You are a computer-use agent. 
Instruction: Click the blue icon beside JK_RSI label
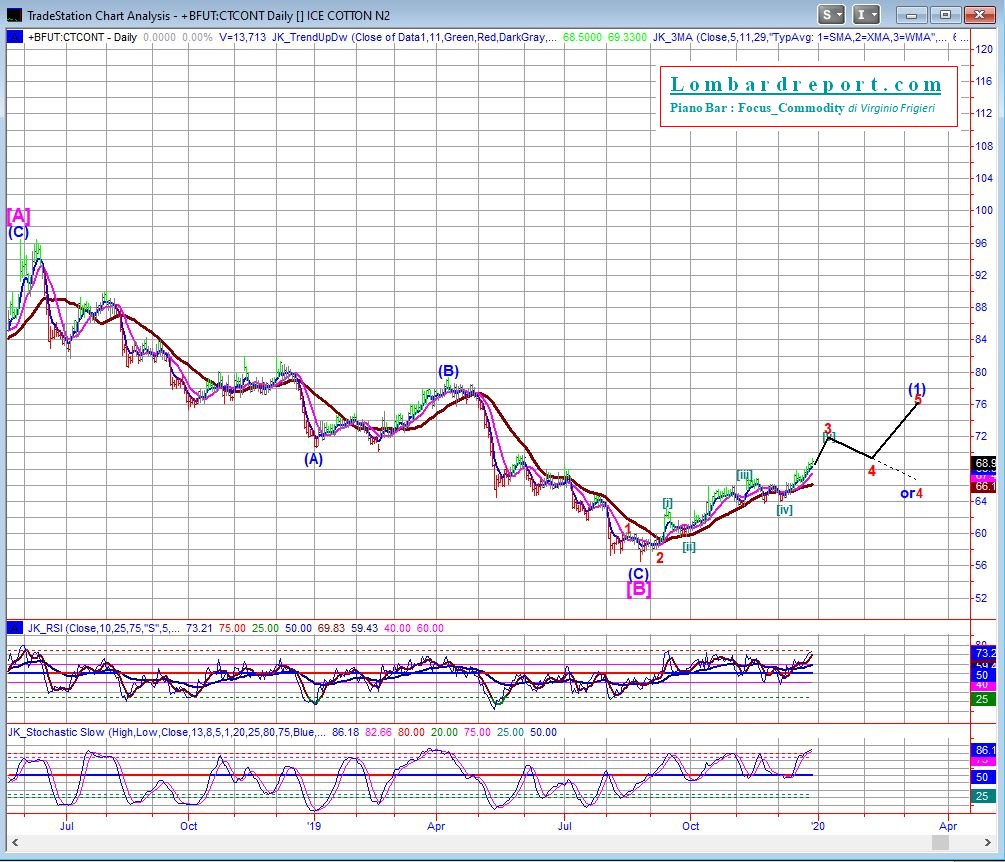(x=14, y=628)
